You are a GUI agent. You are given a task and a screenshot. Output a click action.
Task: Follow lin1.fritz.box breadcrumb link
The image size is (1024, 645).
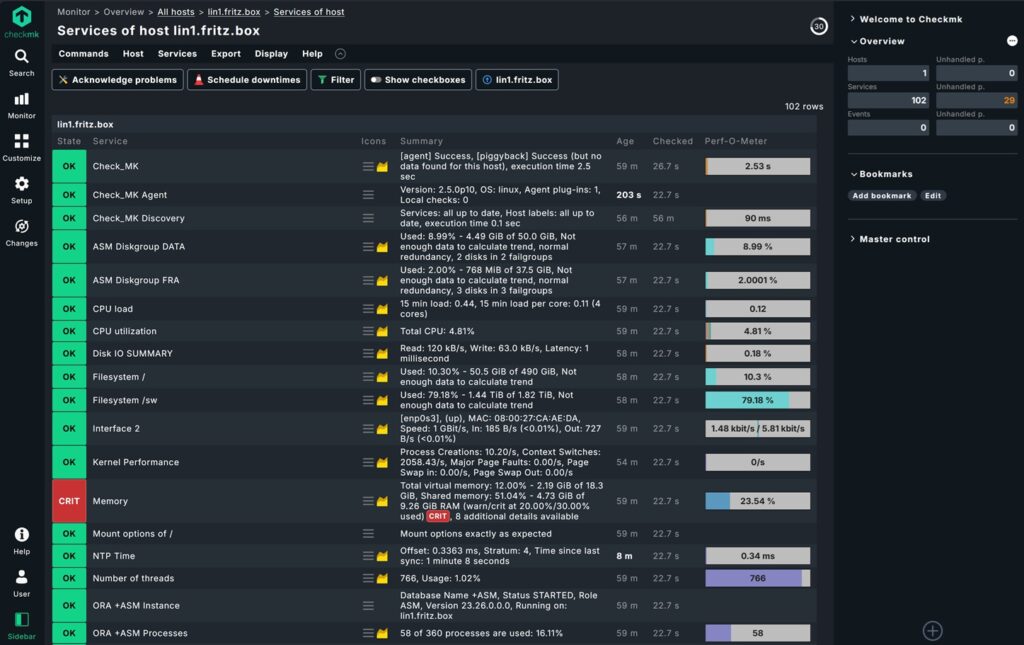(234, 12)
